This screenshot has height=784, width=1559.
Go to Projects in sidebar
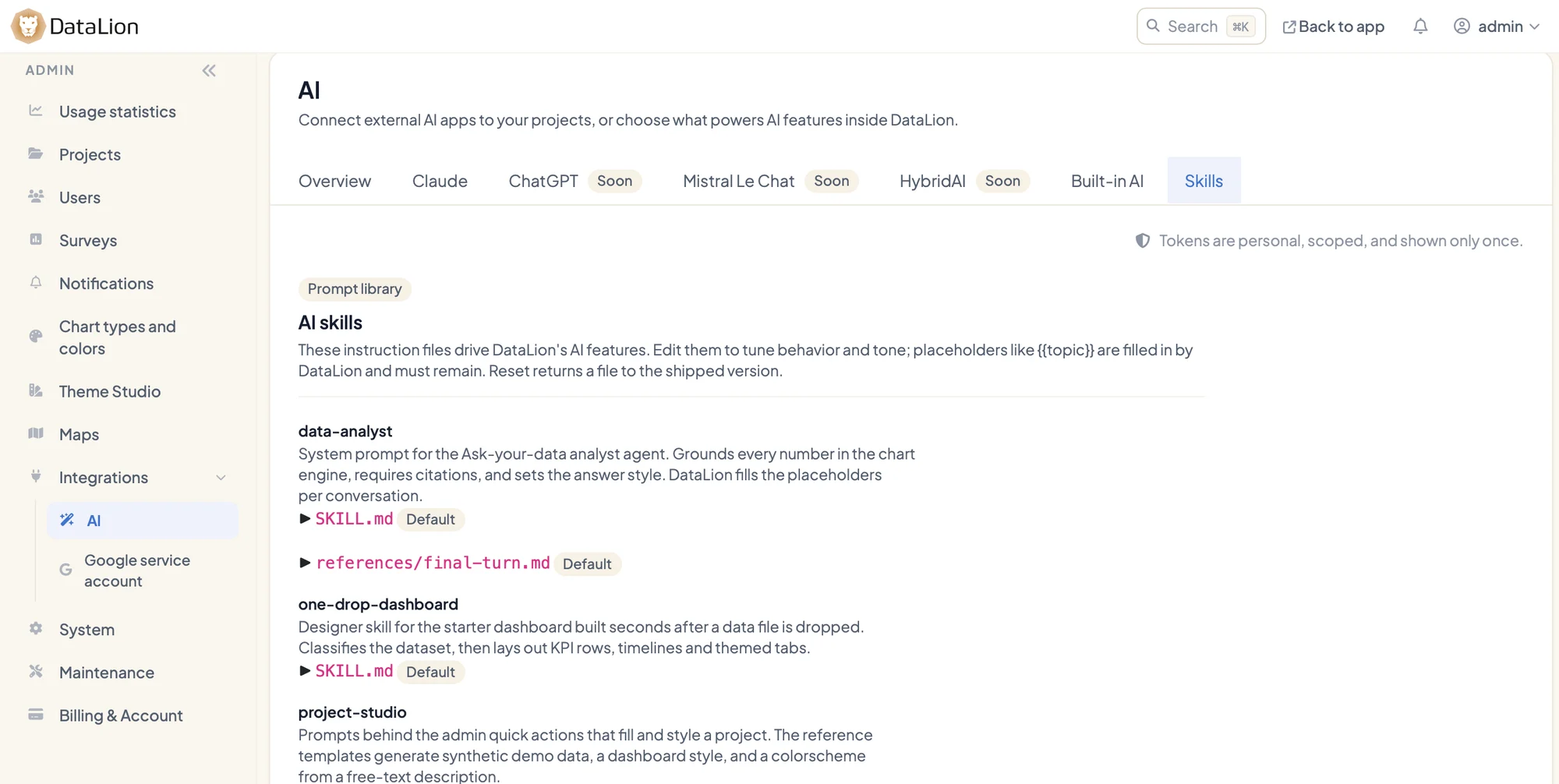click(x=90, y=154)
